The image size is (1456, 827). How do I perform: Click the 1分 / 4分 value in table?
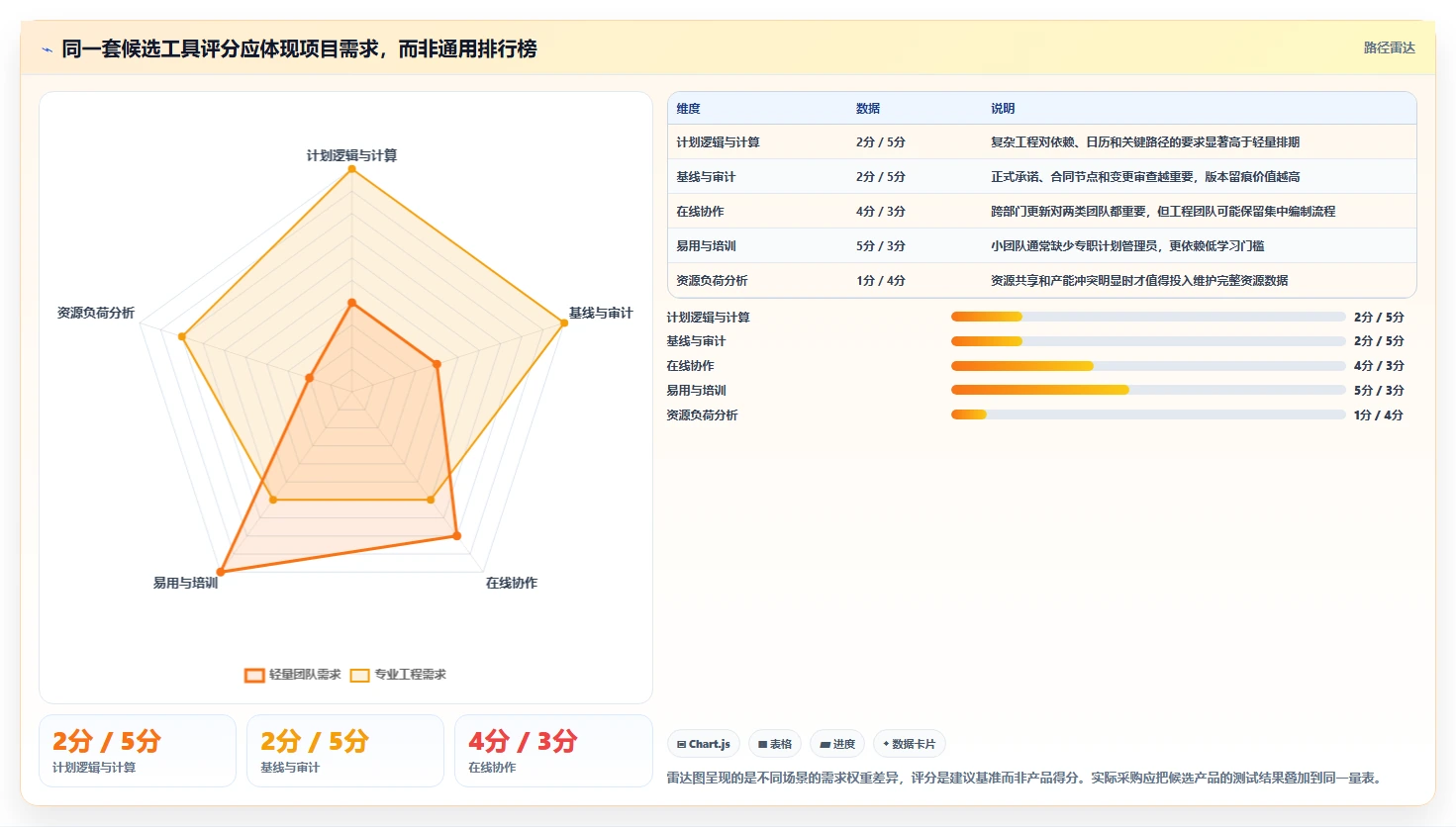click(881, 281)
